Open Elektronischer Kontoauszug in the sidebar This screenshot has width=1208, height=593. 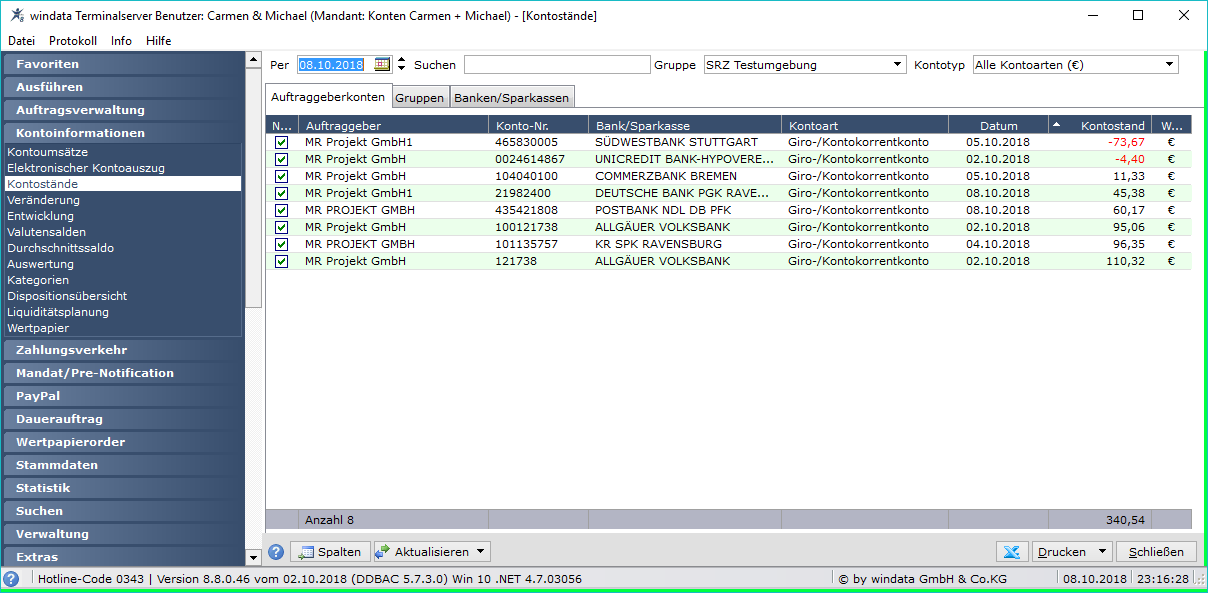pos(86,168)
